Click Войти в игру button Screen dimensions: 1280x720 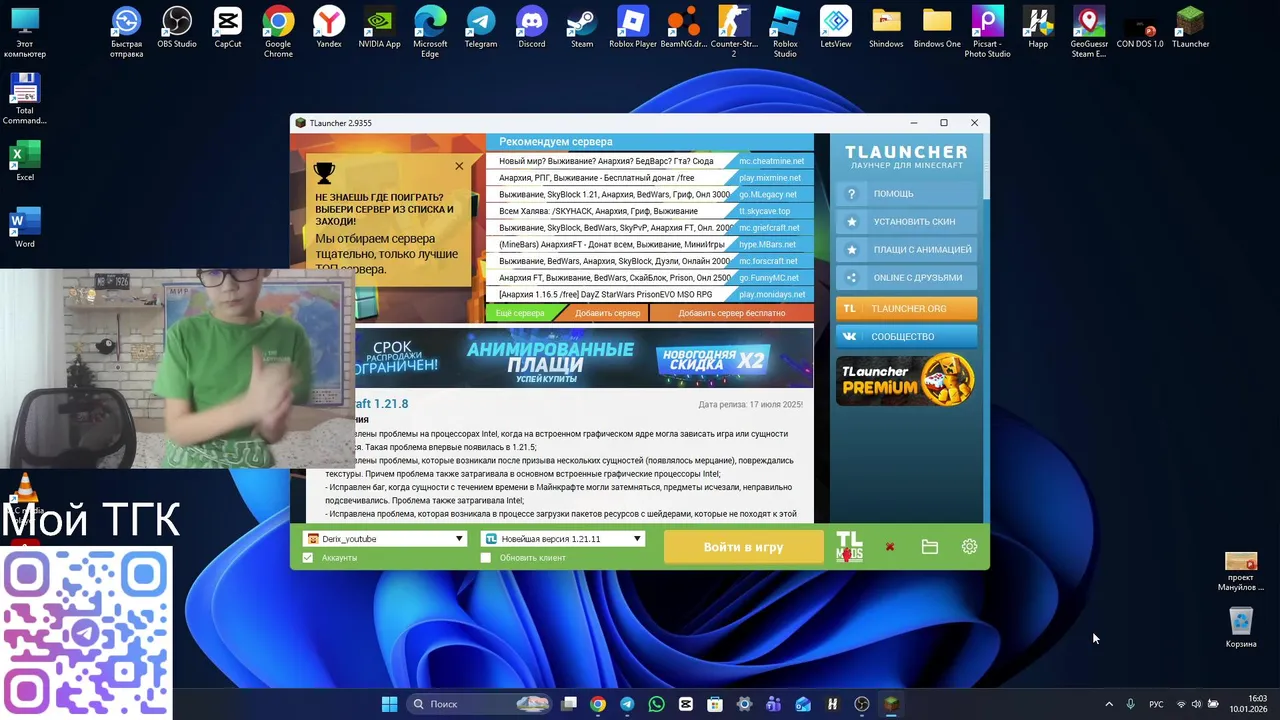tap(743, 547)
